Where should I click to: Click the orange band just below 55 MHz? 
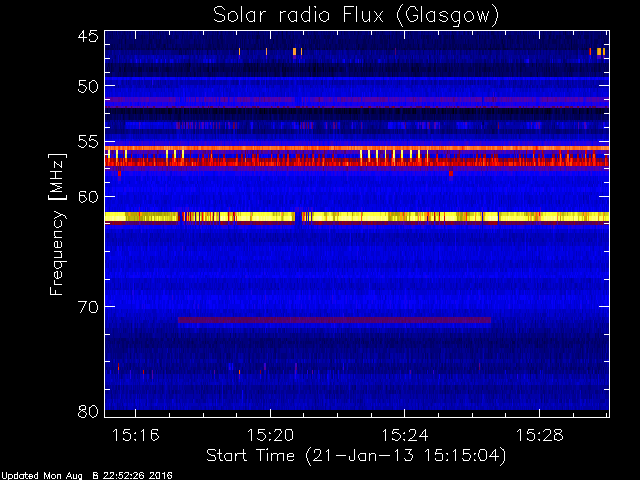[x=357, y=148]
